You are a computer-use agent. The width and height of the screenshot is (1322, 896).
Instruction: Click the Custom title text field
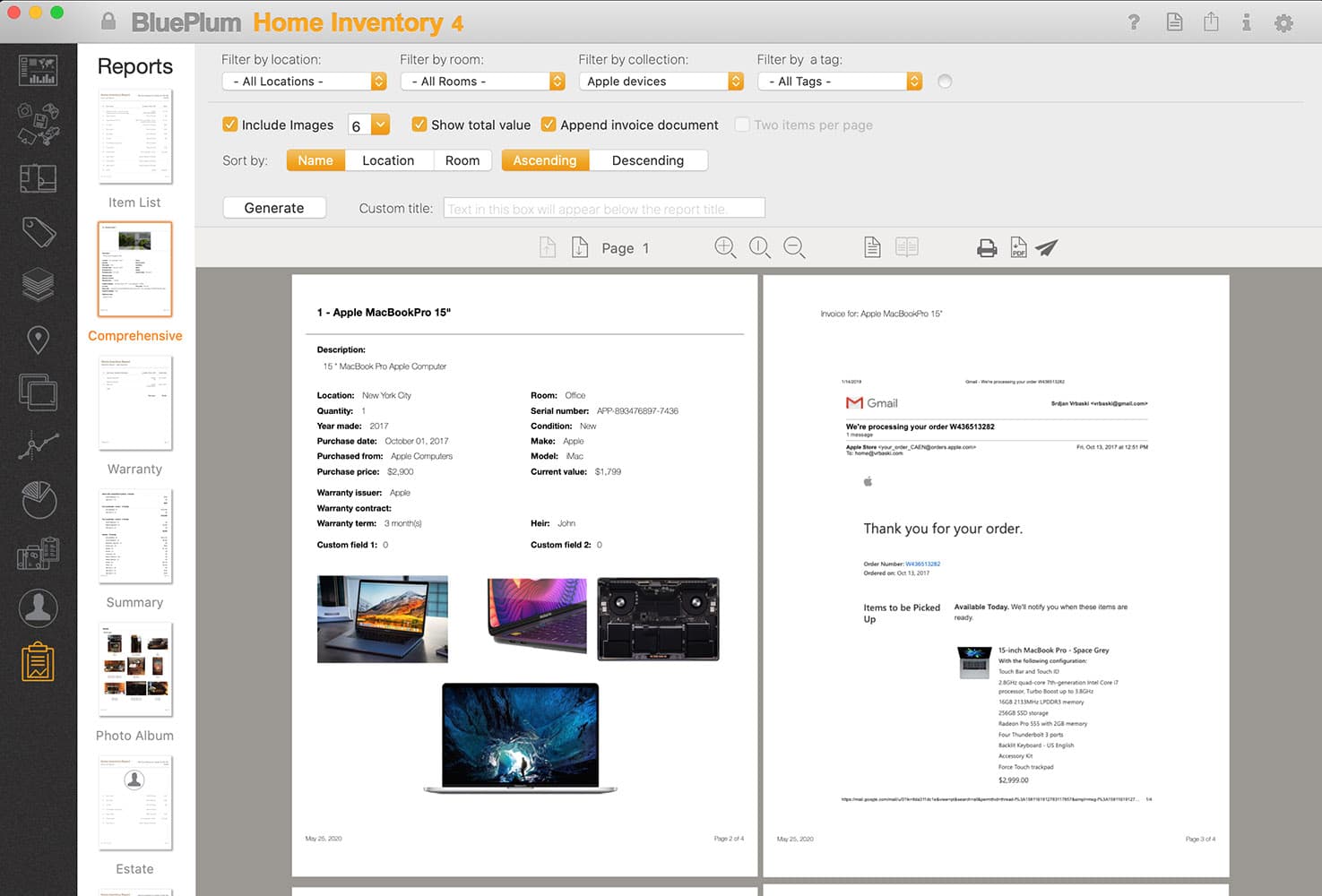(604, 208)
